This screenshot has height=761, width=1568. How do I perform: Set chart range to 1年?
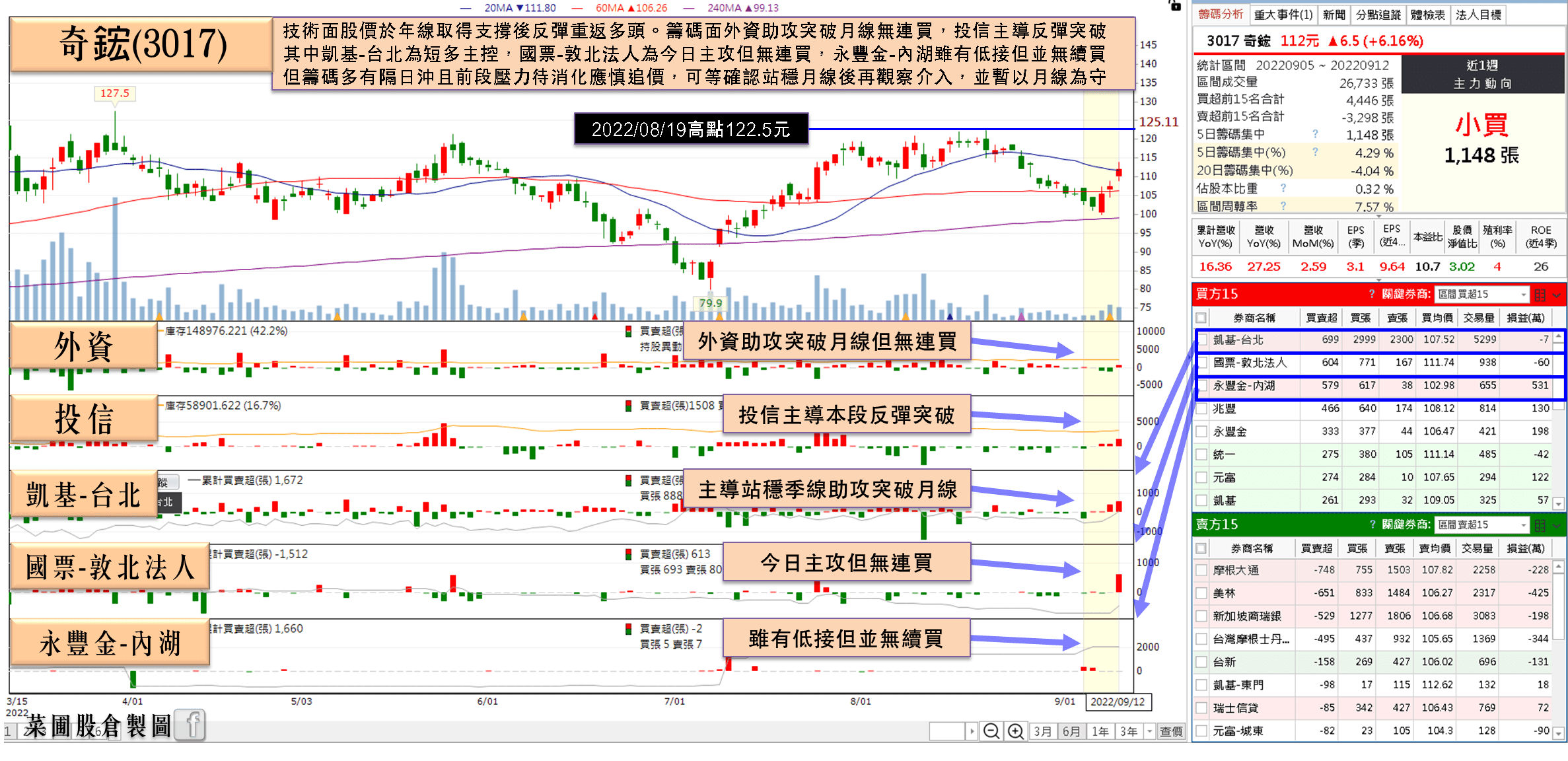(x=1100, y=731)
